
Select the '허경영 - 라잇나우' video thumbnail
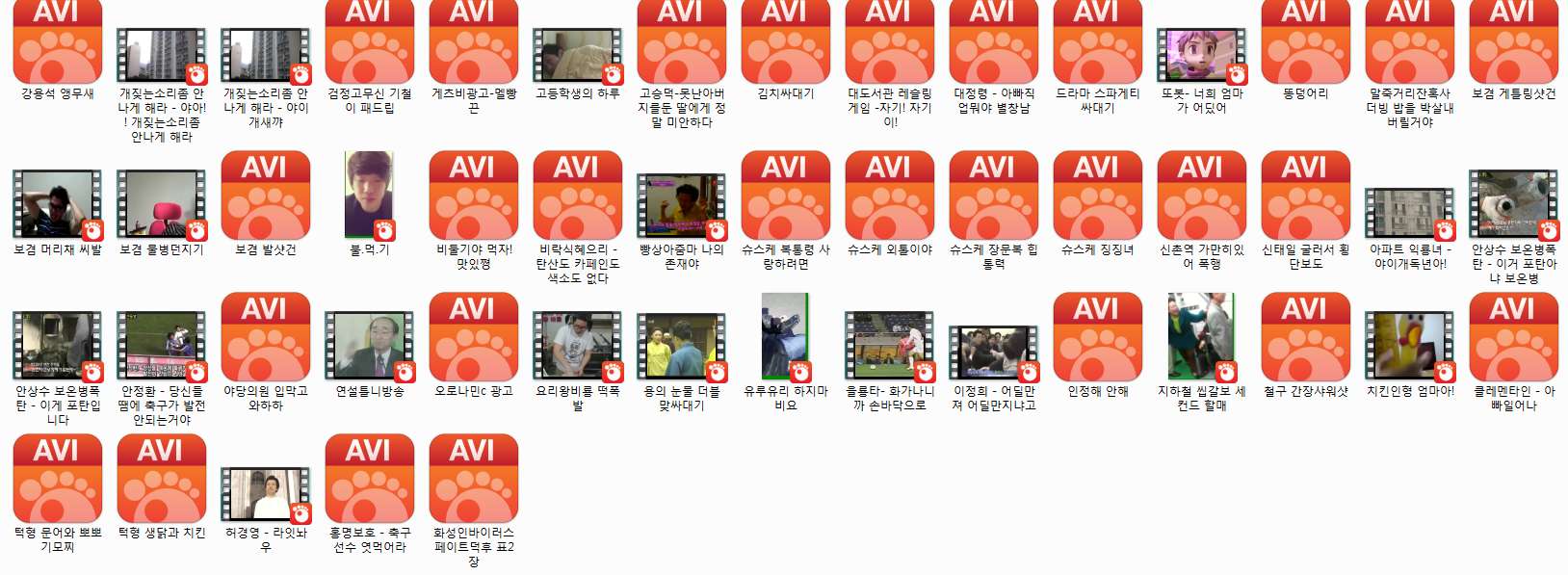266,495
